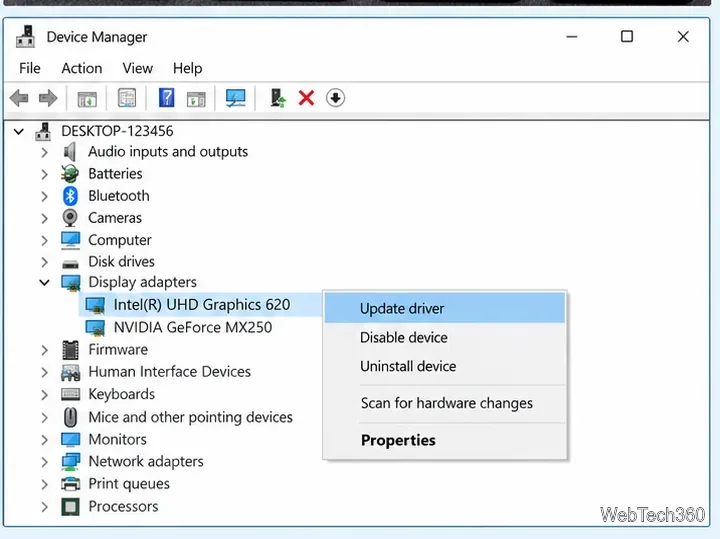
Task: Click the Batteries category icon
Action: pos(70,174)
